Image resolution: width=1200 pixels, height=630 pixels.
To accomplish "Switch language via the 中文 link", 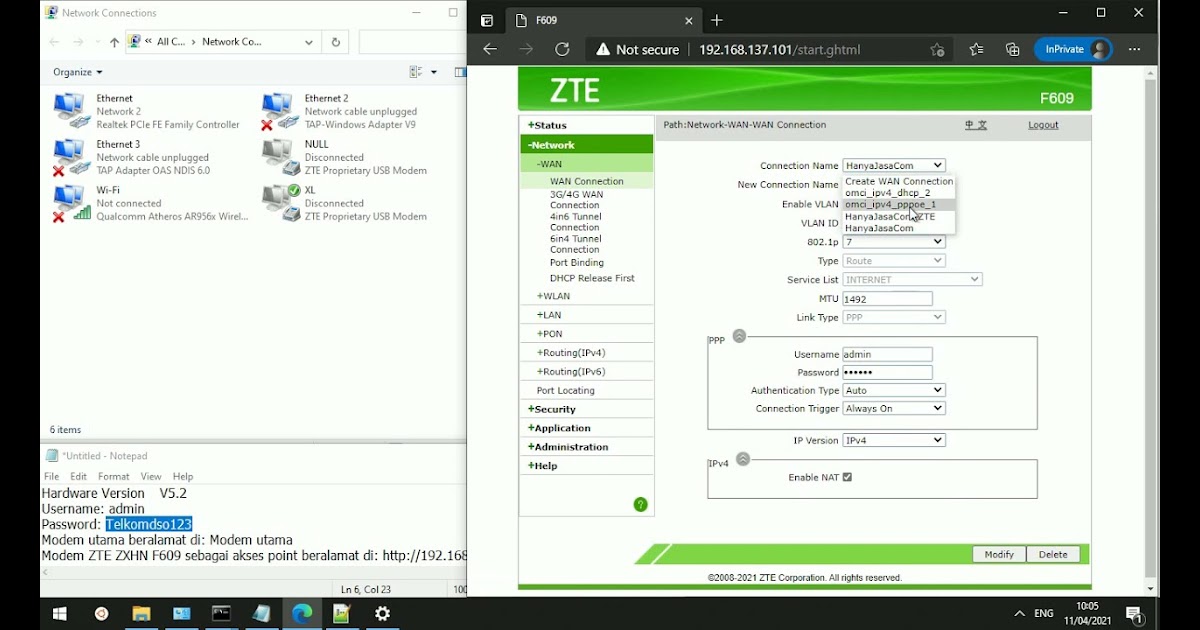I will [976, 125].
